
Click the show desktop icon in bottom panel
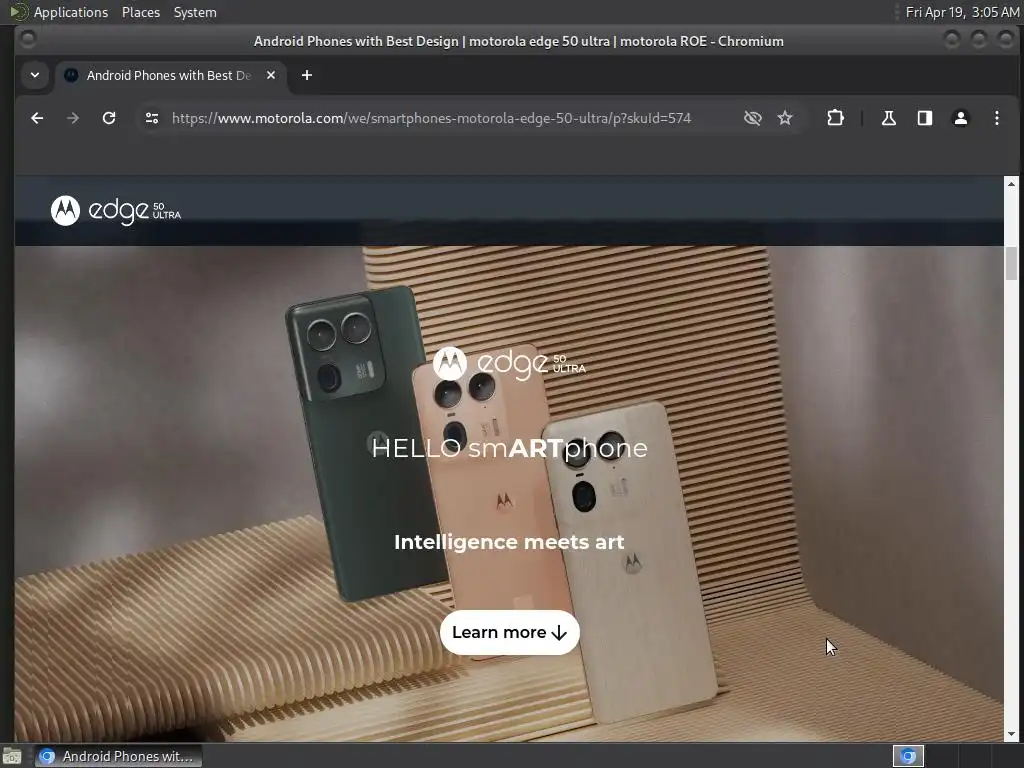coord(12,756)
